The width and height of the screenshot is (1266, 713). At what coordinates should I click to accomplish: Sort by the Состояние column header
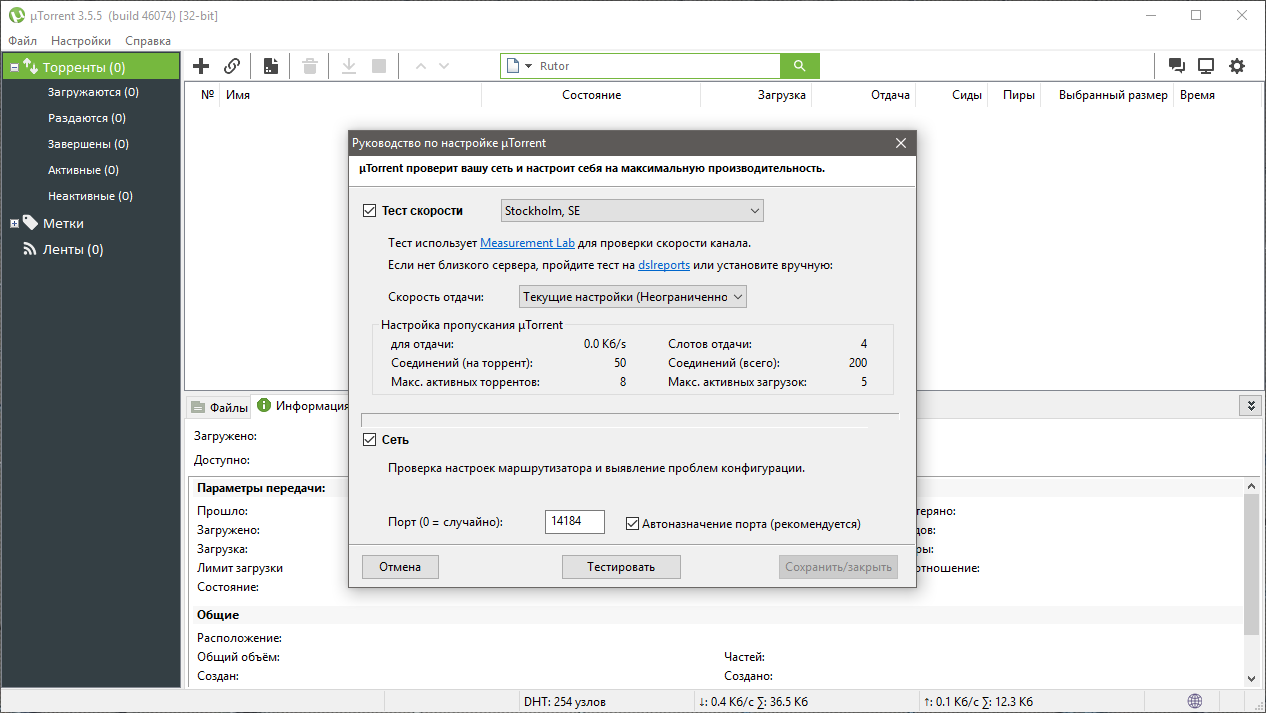(591, 95)
